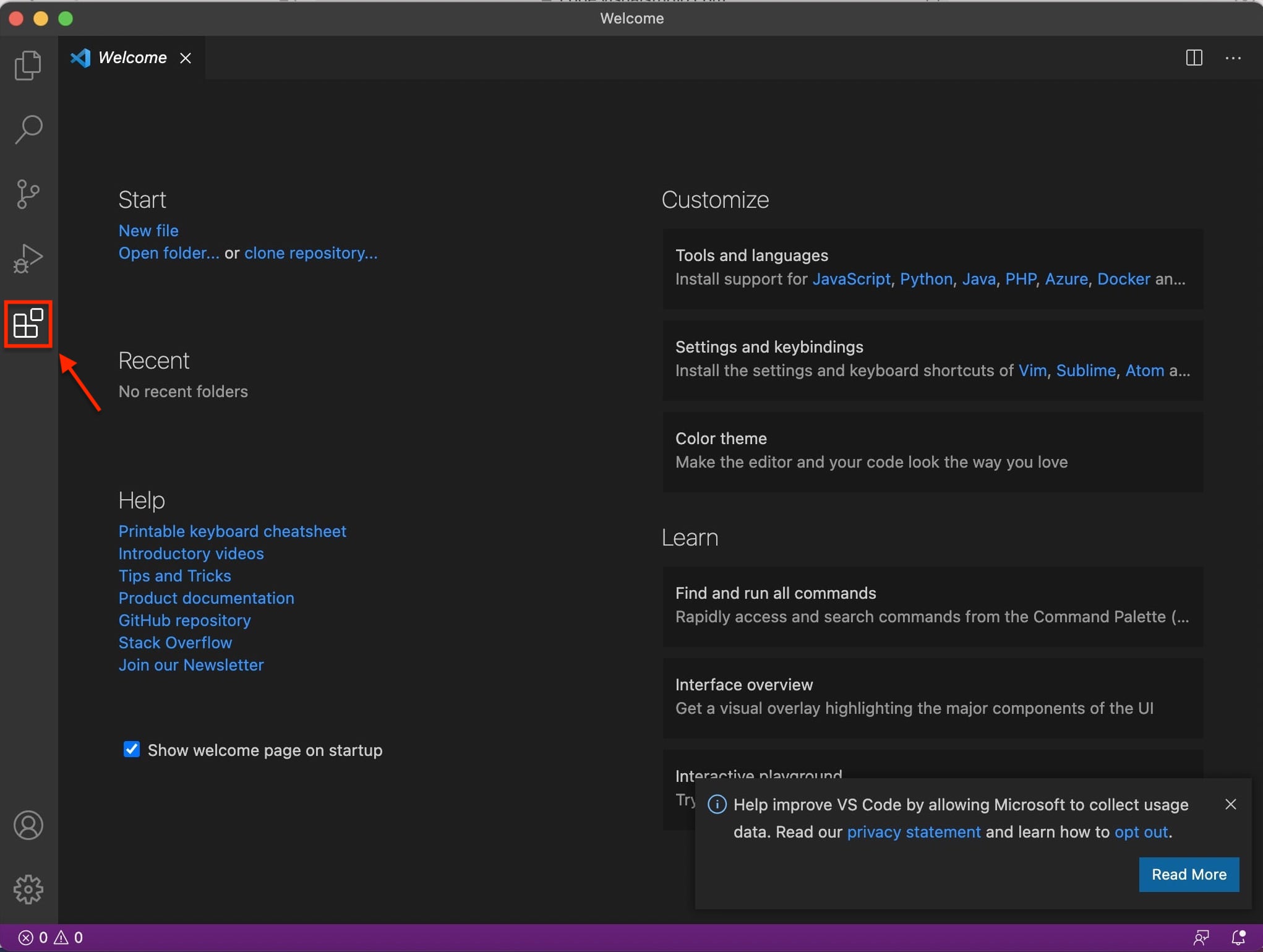Open the More Actions ellipsis menu
1263x952 pixels.
[x=1233, y=58]
